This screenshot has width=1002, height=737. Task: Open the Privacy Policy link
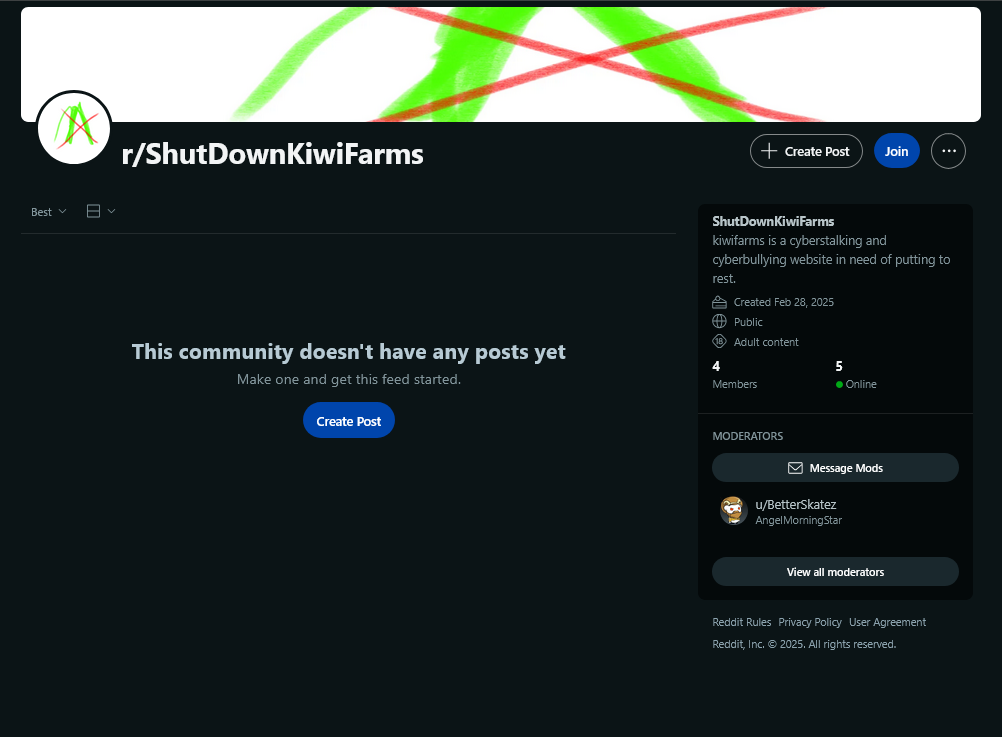[810, 622]
